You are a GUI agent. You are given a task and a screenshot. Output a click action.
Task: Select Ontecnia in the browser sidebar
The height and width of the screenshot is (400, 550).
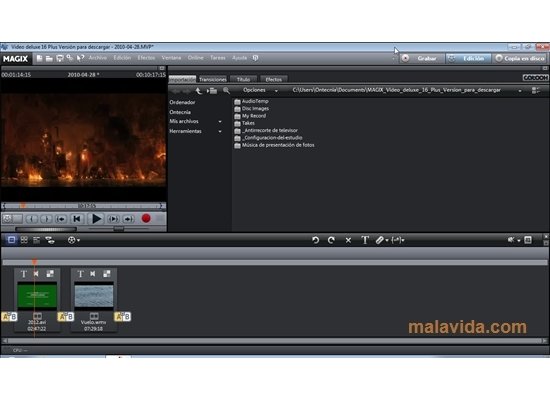click(x=180, y=112)
